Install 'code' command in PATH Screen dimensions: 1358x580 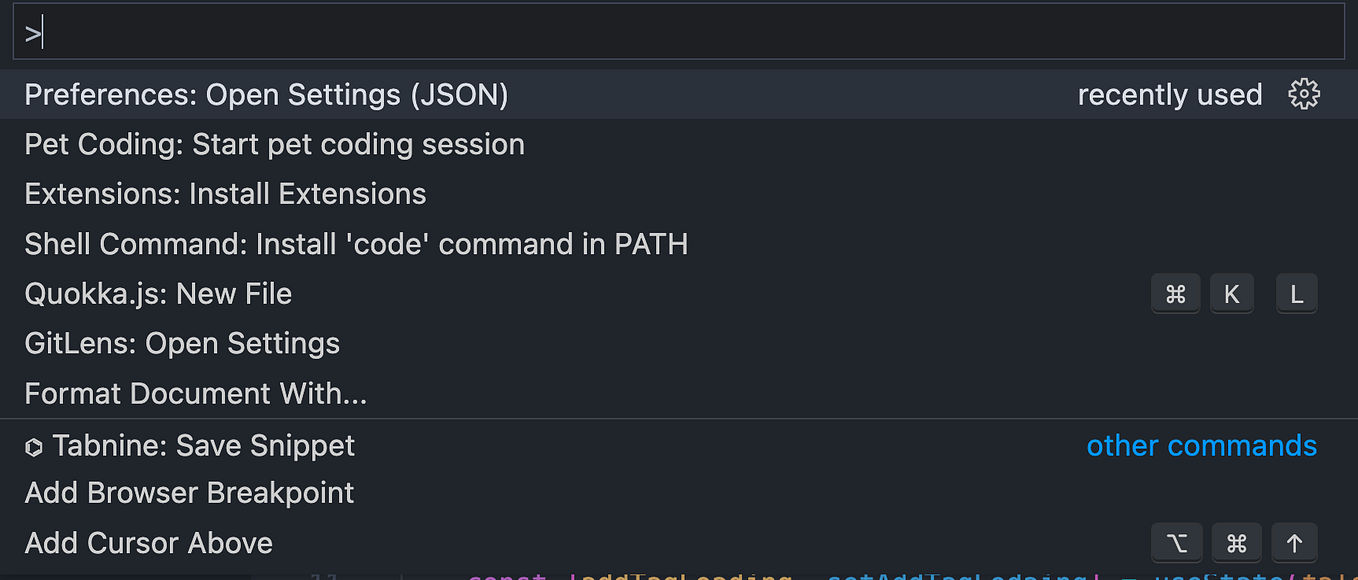click(356, 243)
